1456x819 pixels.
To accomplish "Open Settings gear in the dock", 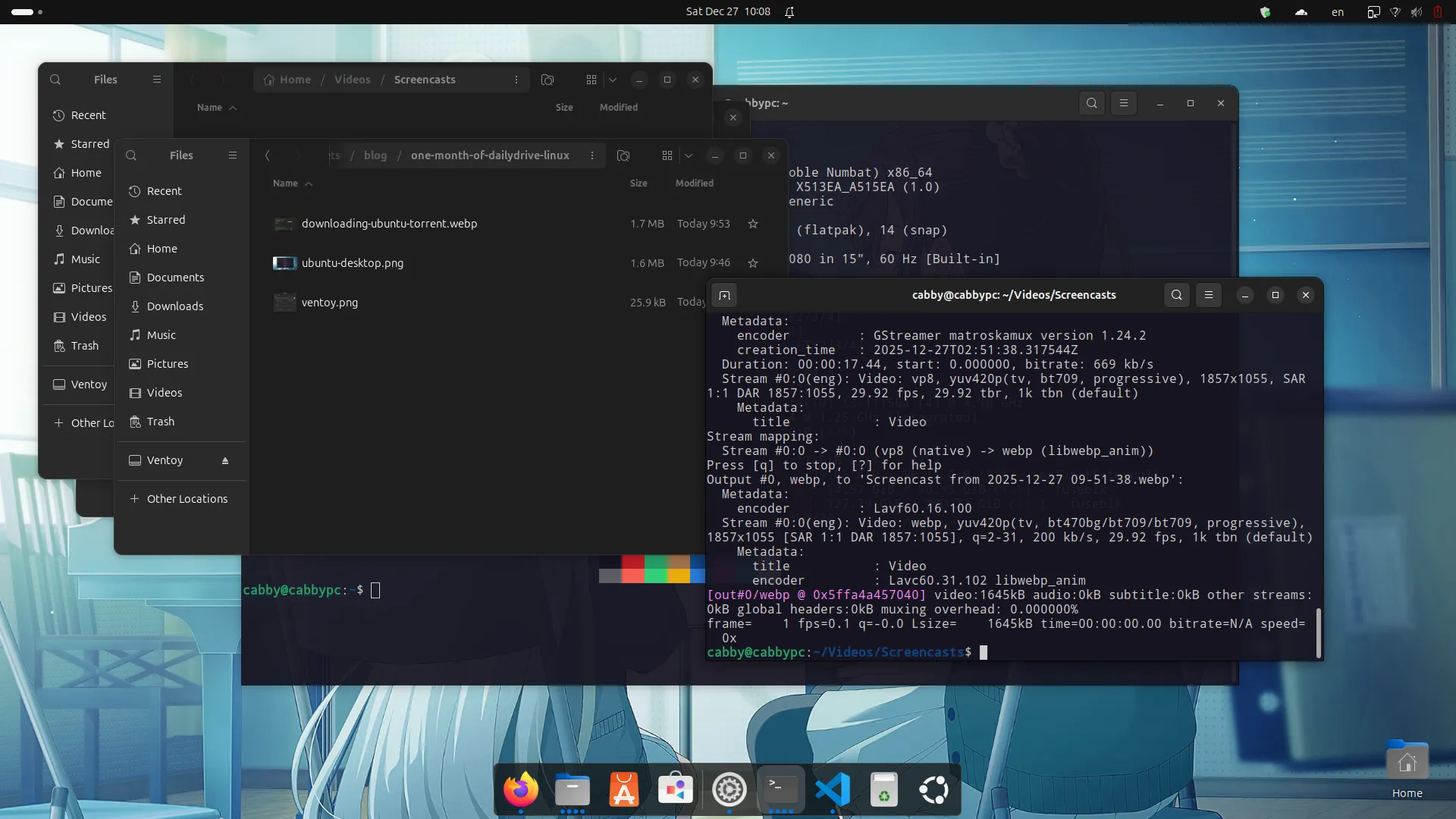I will [729, 789].
